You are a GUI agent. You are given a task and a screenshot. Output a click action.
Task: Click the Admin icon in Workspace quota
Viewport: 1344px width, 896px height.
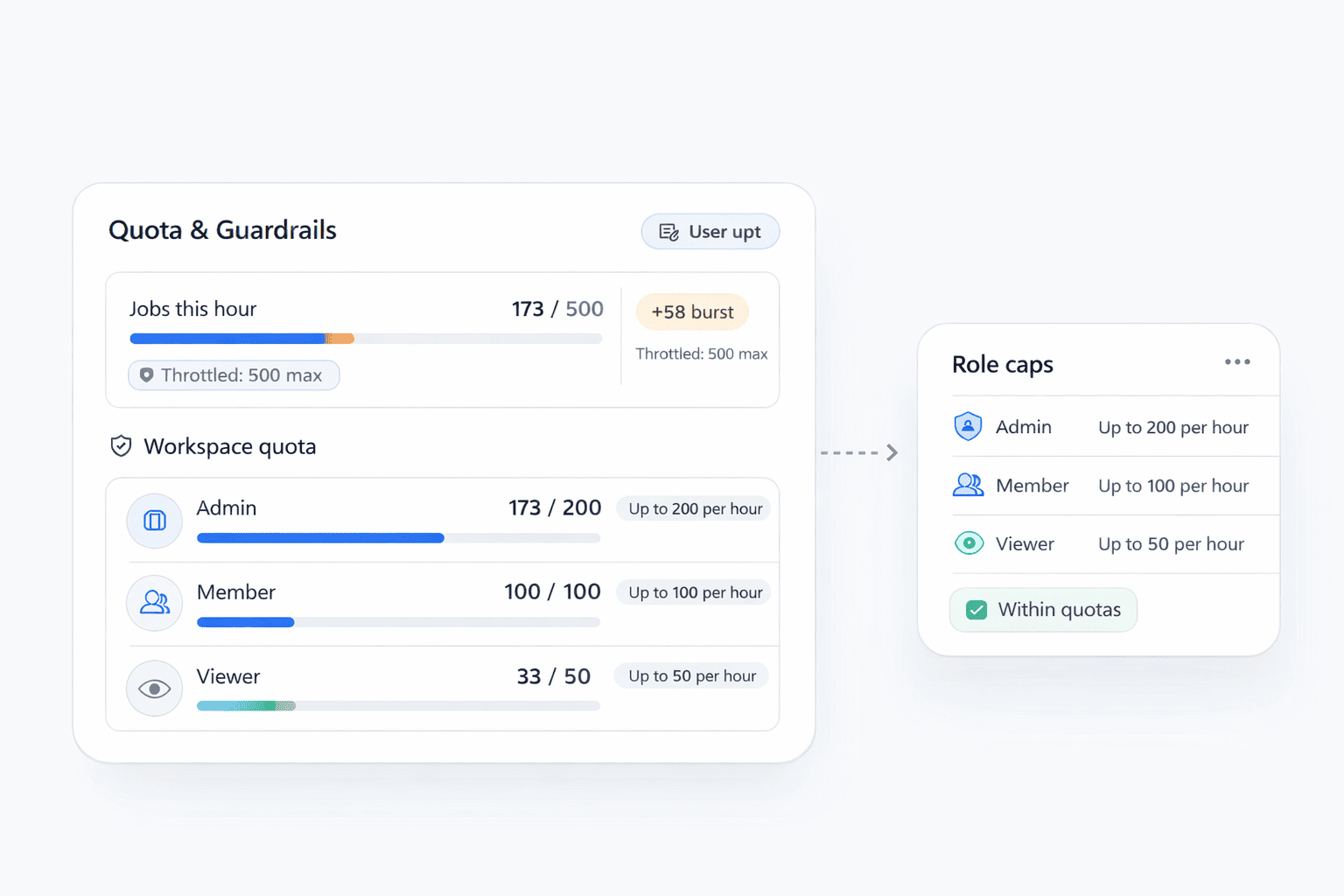pos(155,521)
